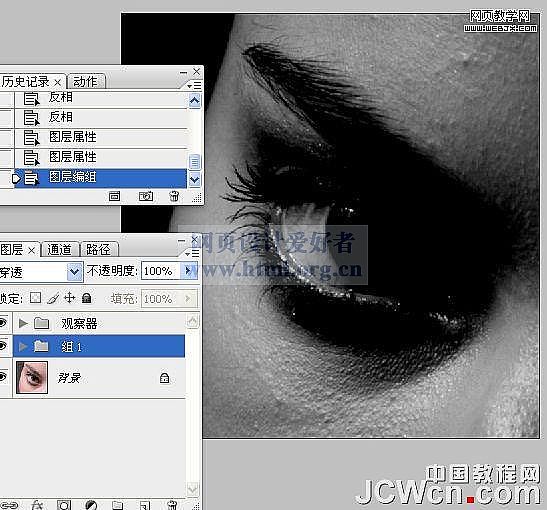This screenshot has height=510, width=547.
Task: Delete current history state trash icon
Action: [x=174, y=196]
